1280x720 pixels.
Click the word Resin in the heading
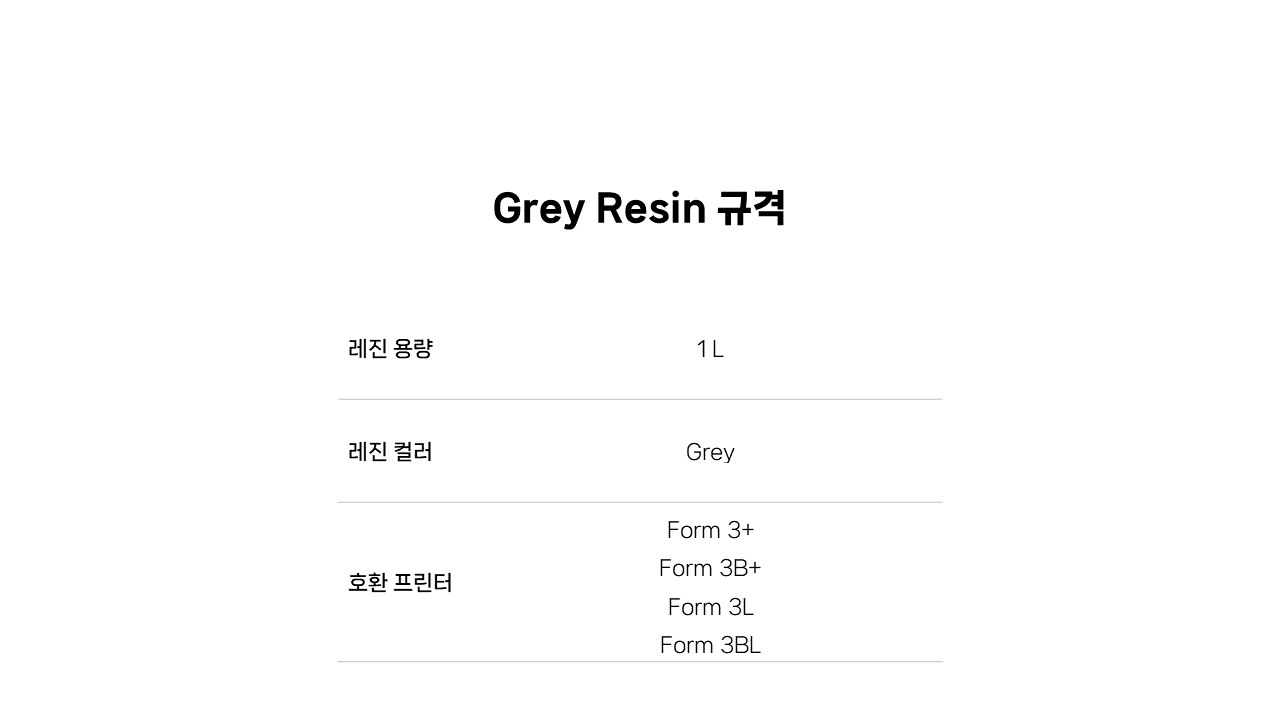click(x=651, y=208)
